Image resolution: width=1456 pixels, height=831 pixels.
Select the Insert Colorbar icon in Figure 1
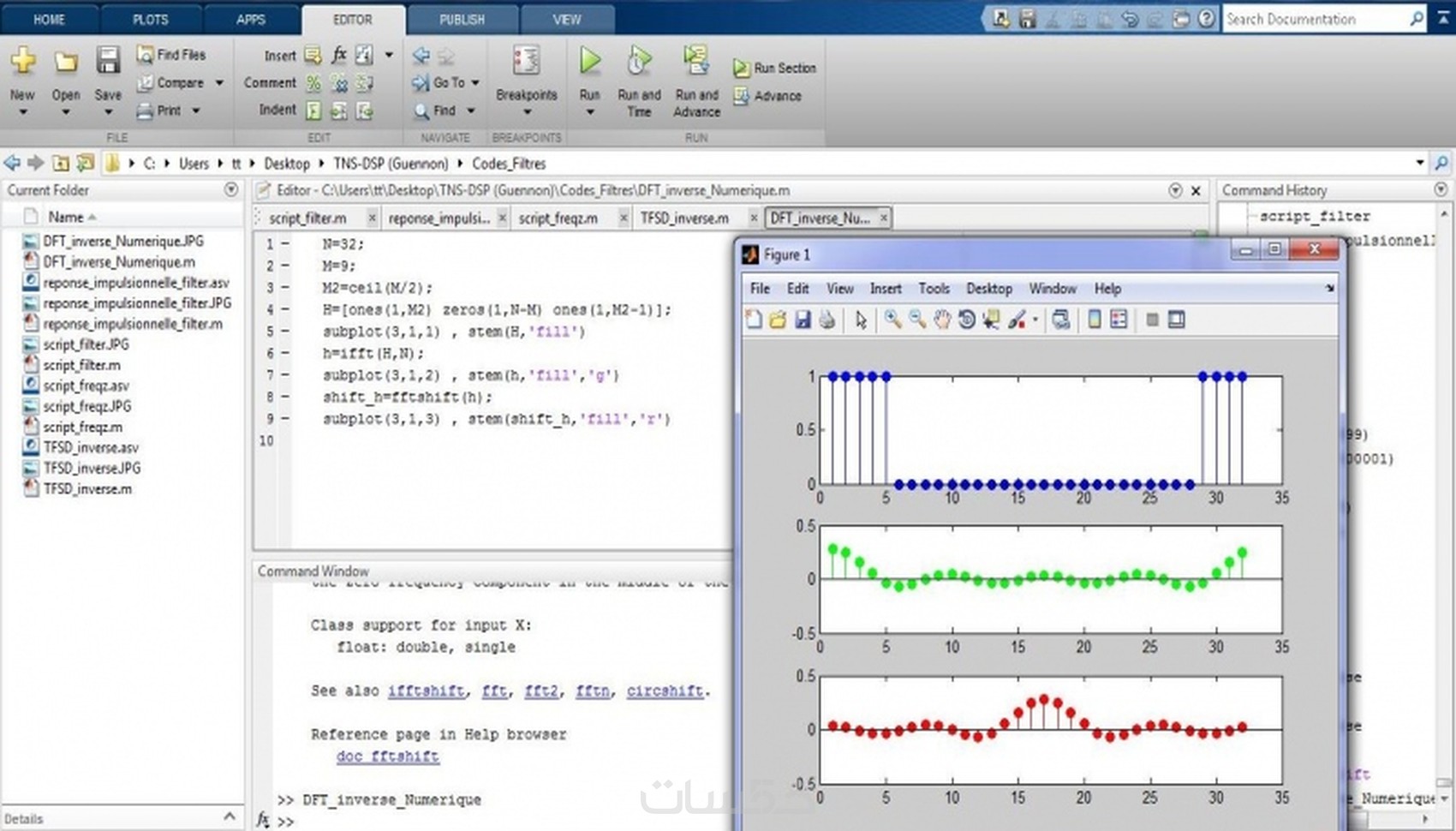[1095, 319]
